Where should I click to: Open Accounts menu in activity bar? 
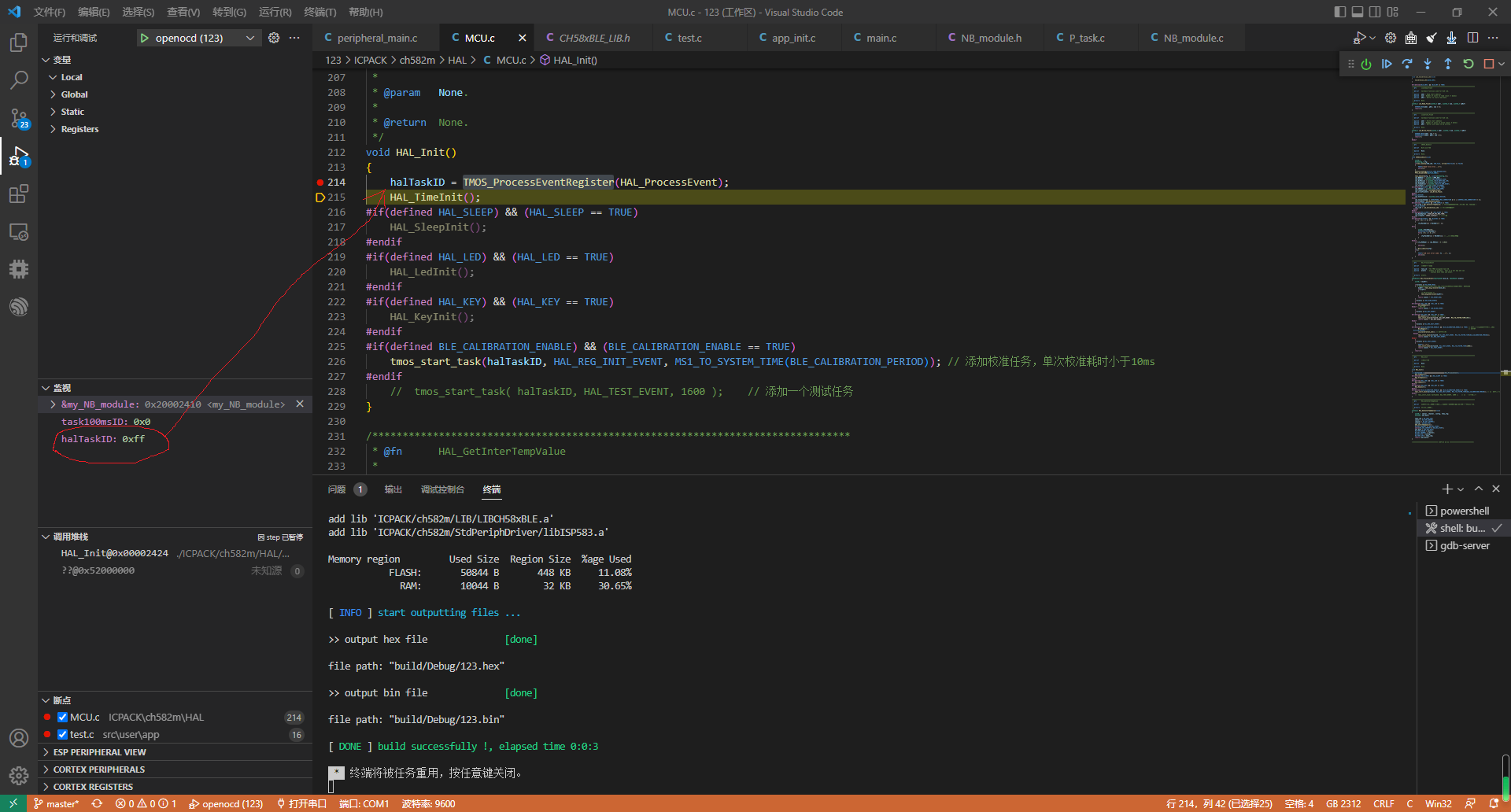pos(19,738)
